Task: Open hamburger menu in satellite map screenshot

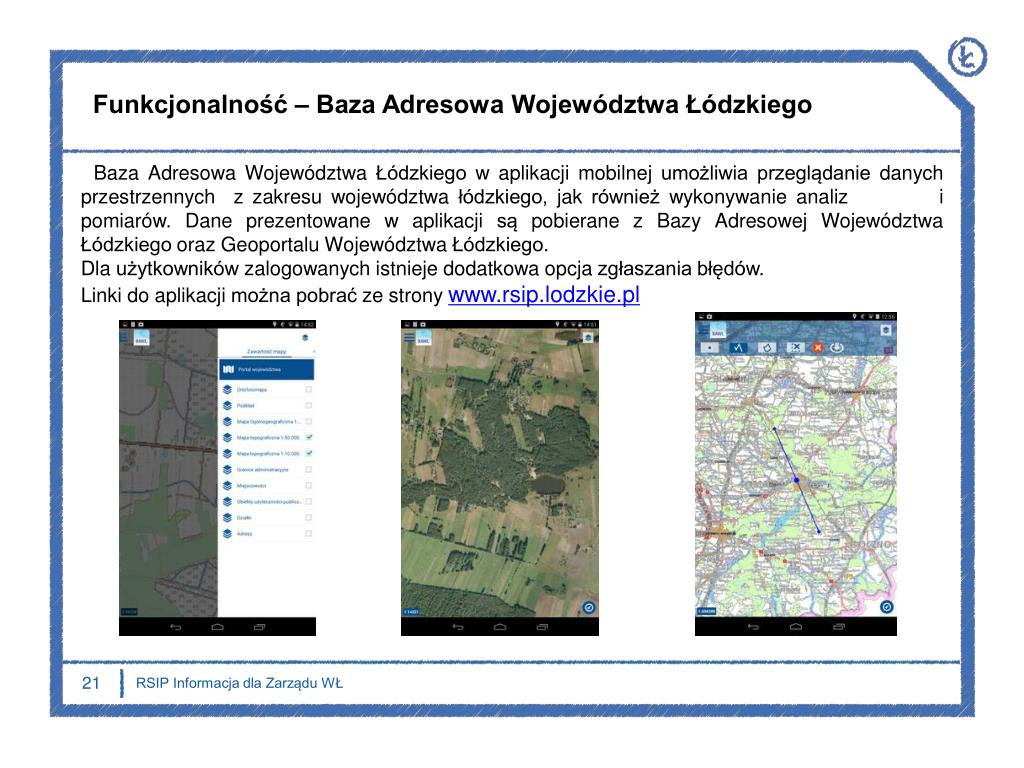Action: (x=409, y=338)
